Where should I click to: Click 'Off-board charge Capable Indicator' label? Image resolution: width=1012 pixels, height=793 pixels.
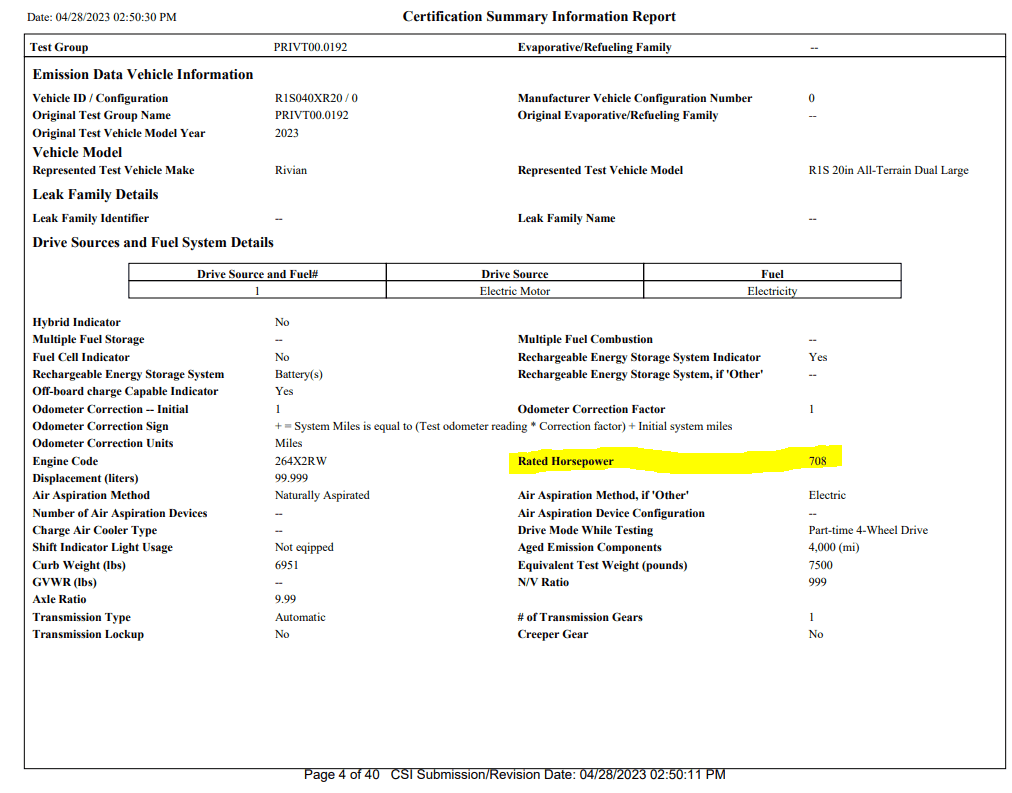(125, 391)
